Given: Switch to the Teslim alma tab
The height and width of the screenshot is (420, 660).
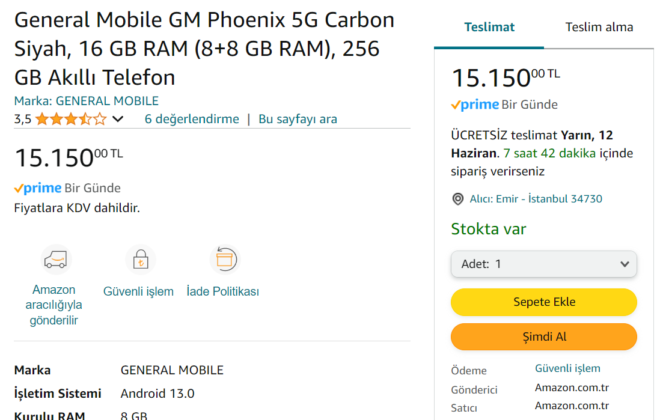Looking at the screenshot, I should [x=598, y=27].
